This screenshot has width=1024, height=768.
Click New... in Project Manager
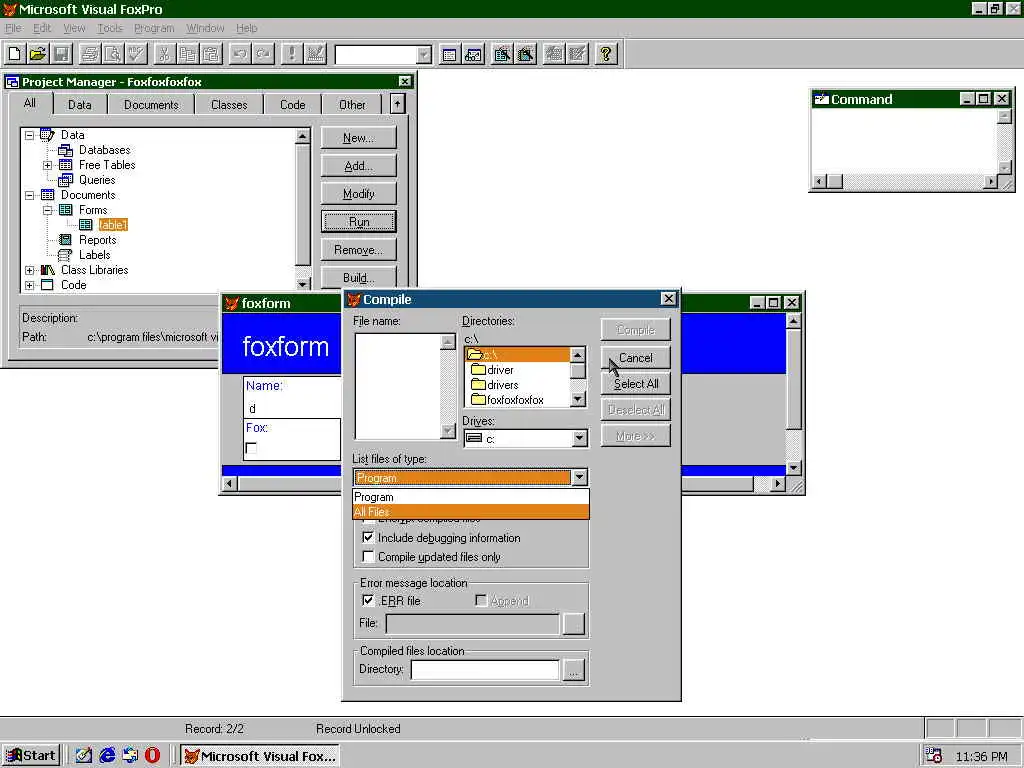click(x=359, y=138)
